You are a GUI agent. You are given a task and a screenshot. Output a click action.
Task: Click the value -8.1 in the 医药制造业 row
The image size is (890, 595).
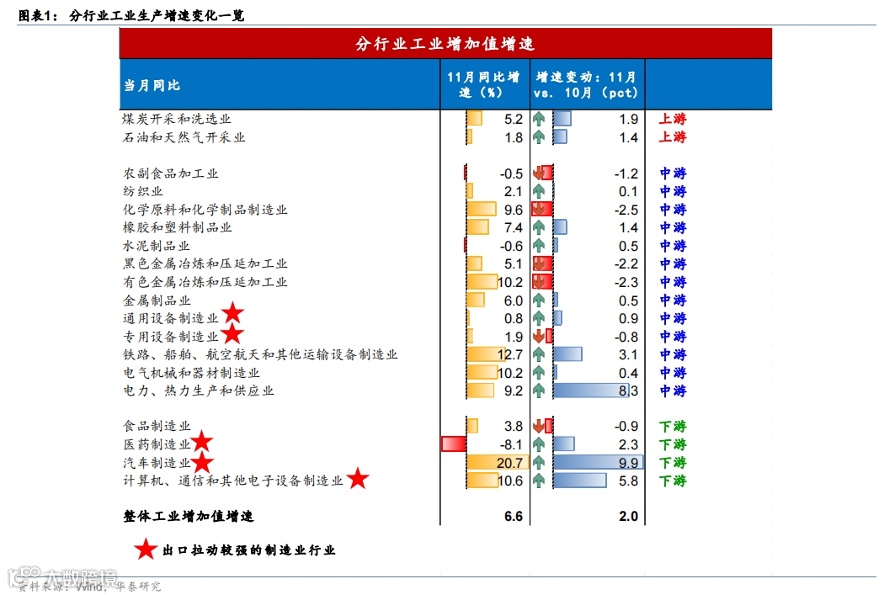point(511,444)
